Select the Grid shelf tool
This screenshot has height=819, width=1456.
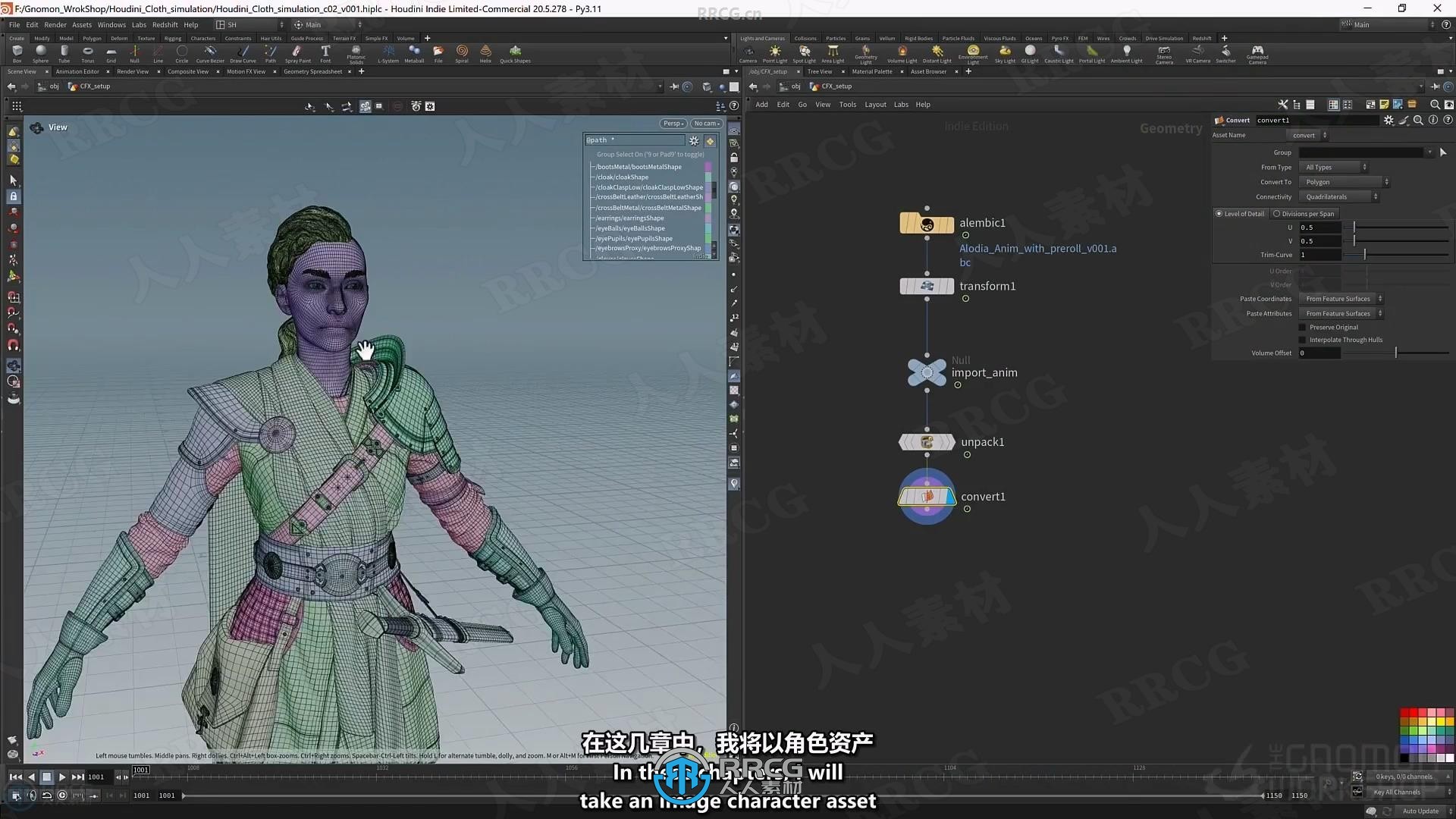111,54
